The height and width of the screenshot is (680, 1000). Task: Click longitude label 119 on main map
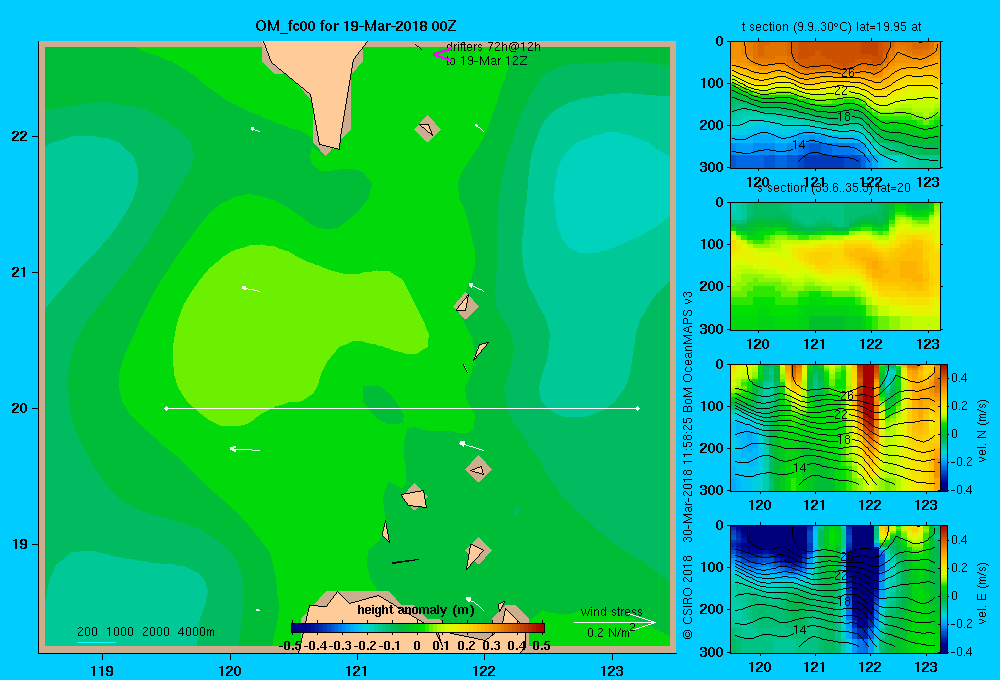pyautogui.click(x=102, y=670)
